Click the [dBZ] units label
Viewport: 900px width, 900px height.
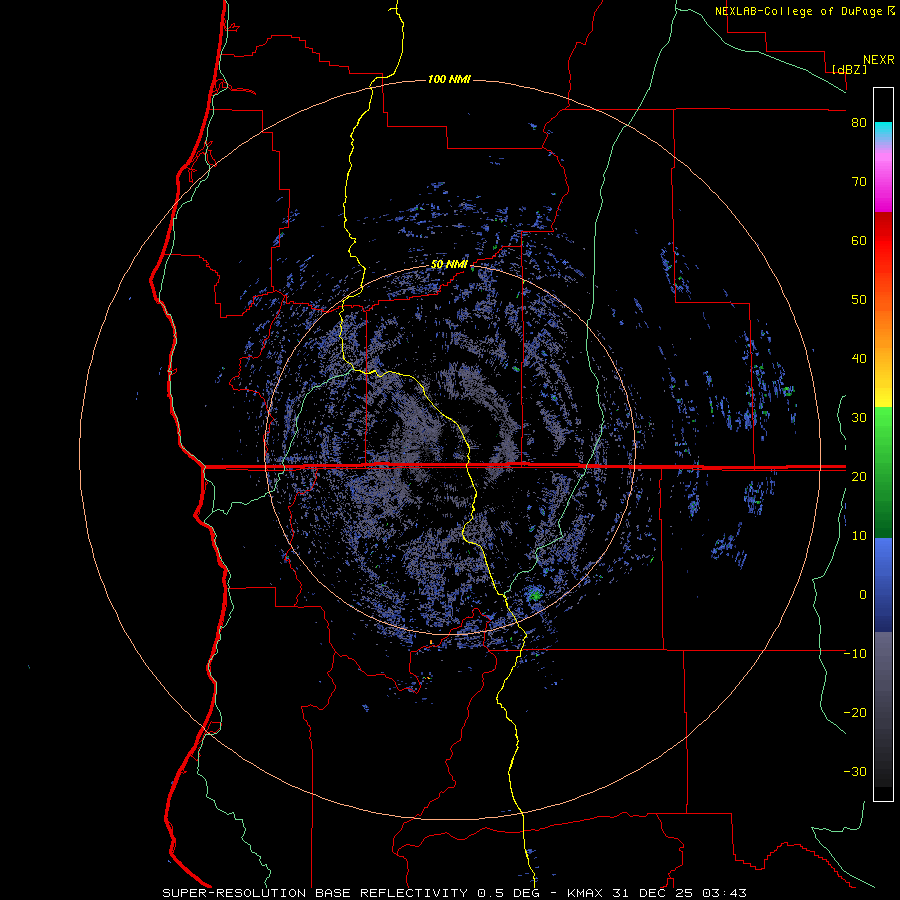pyautogui.click(x=849, y=69)
